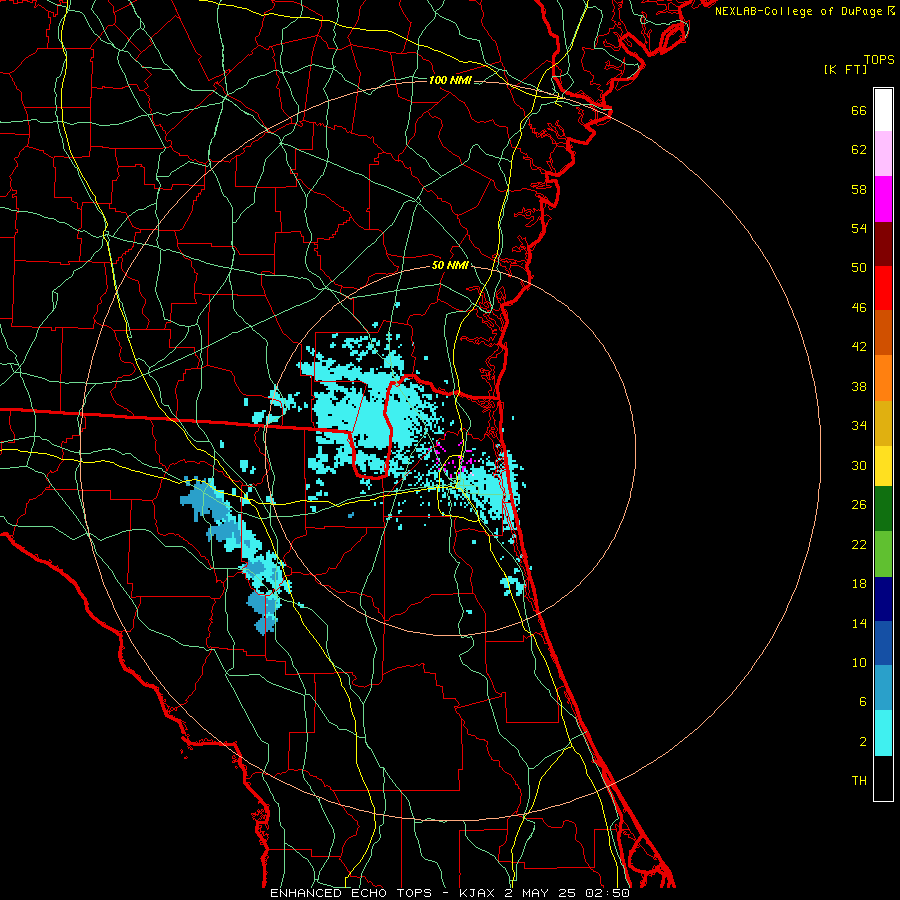Click the white swatch in the tops legend
The width and height of the screenshot is (900, 900).
pyautogui.click(x=883, y=110)
